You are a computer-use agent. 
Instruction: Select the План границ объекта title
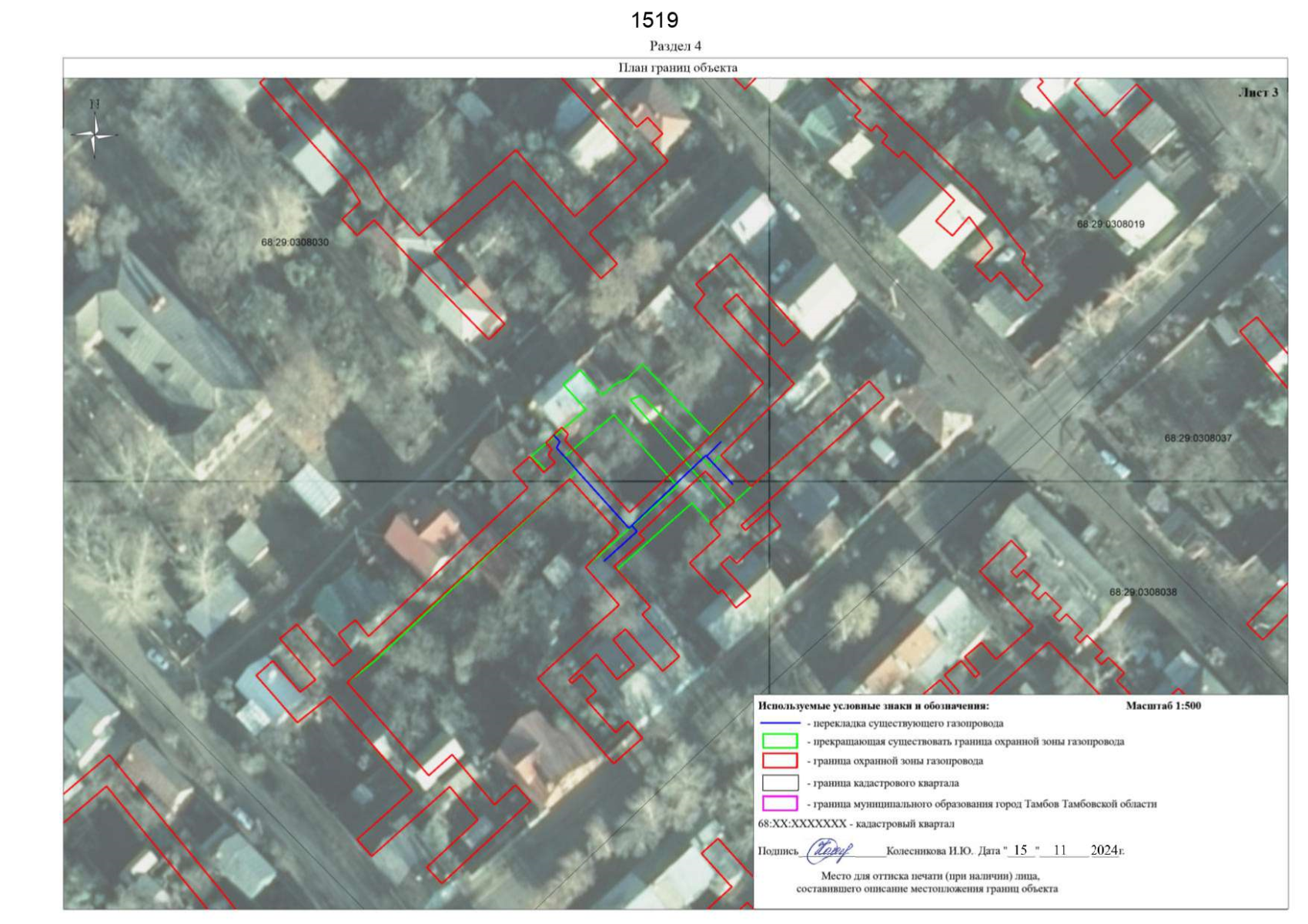click(677, 68)
